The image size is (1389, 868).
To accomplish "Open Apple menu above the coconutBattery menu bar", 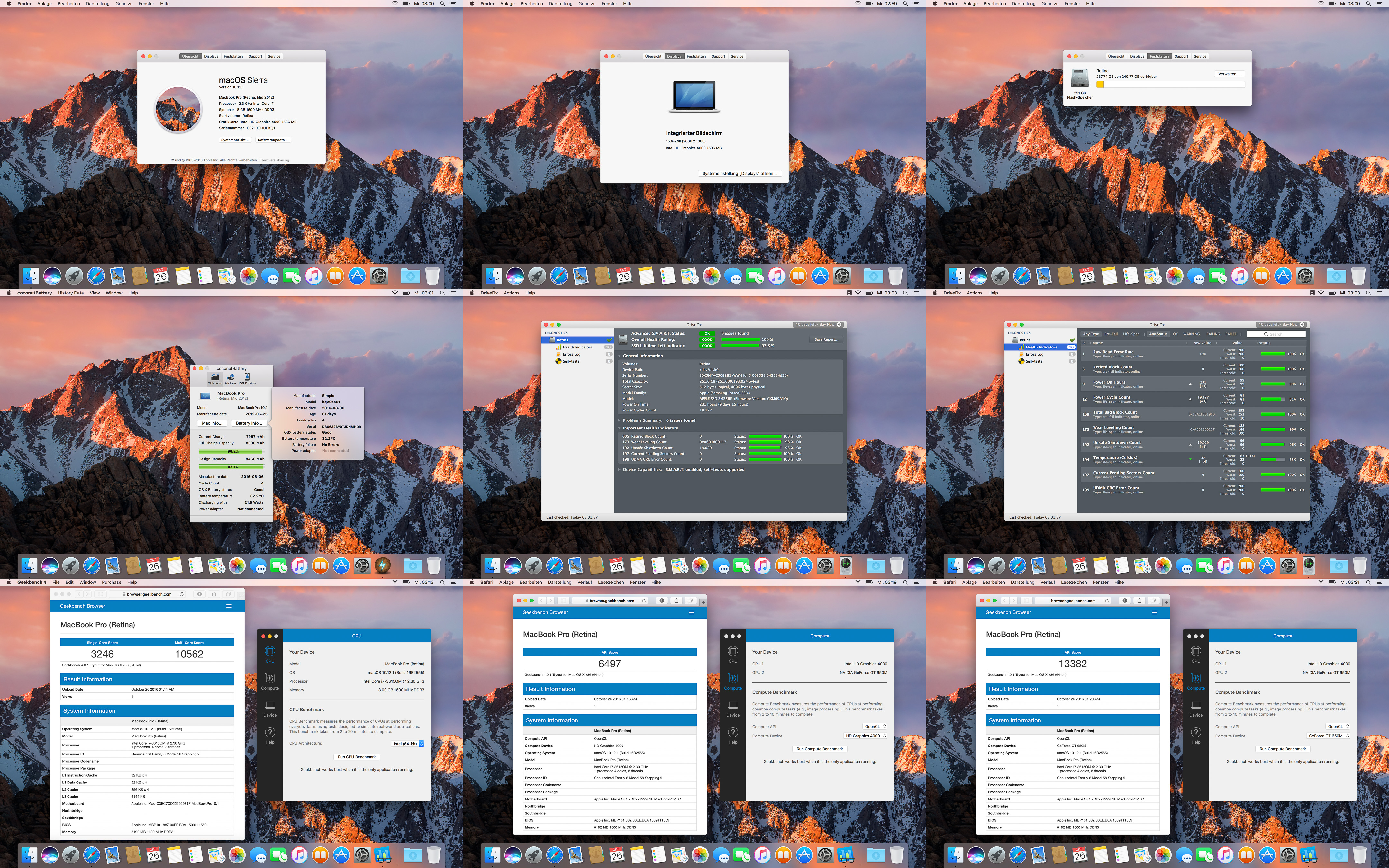I will pyautogui.click(x=8, y=293).
